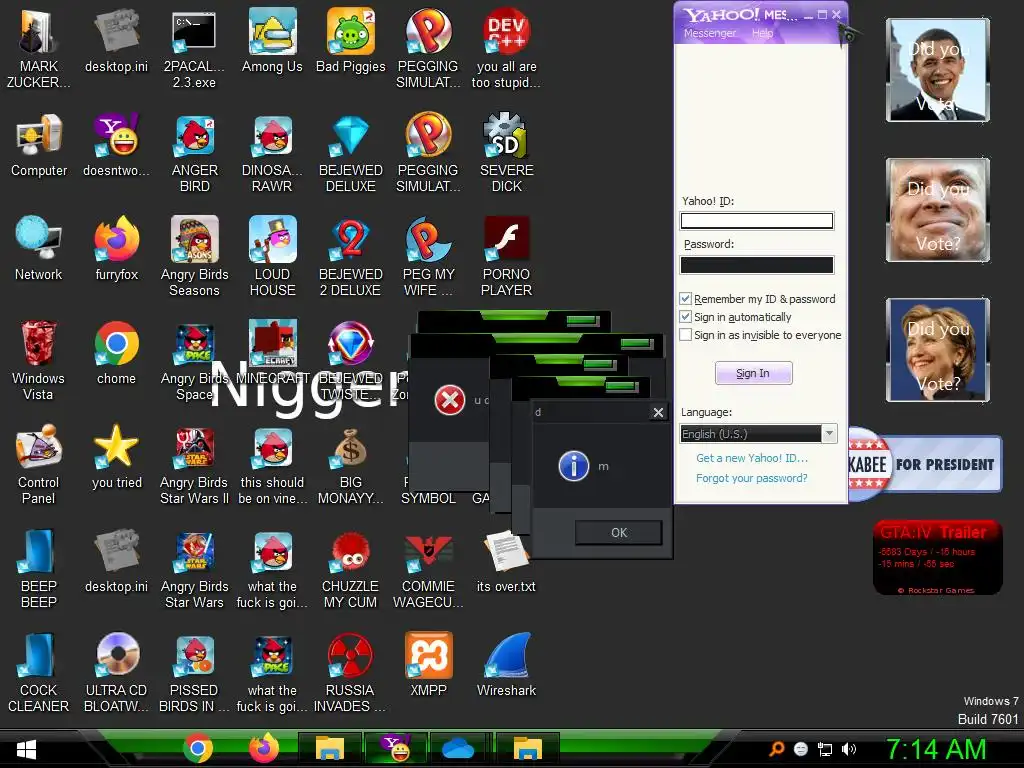Screen dimensions: 1024x768
Task: Launch BEJEWED DELUXE gem icon
Action: 351,153
